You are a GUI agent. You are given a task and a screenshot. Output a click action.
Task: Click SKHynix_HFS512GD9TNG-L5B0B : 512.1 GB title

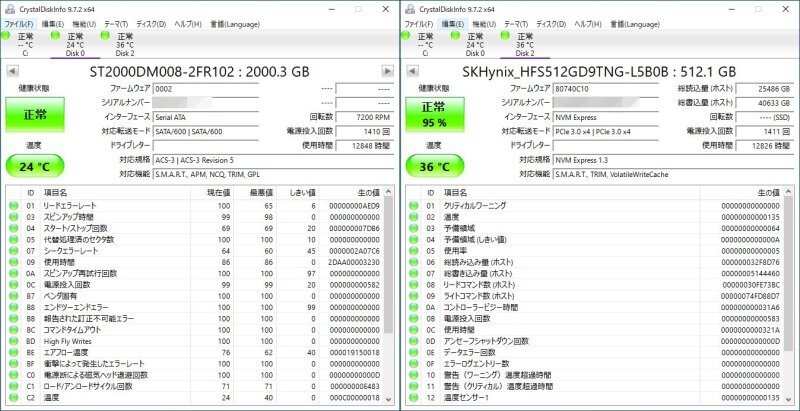(x=599, y=71)
